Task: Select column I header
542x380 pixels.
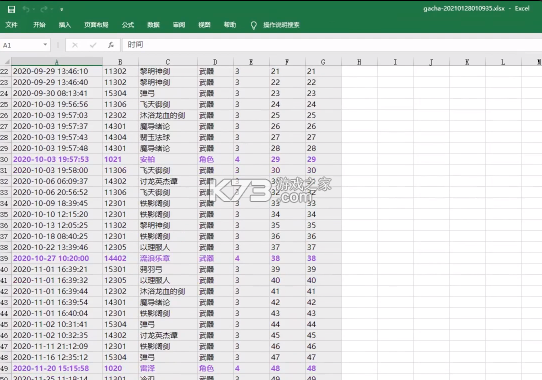Action: pyautogui.click(x=395, y=62)
